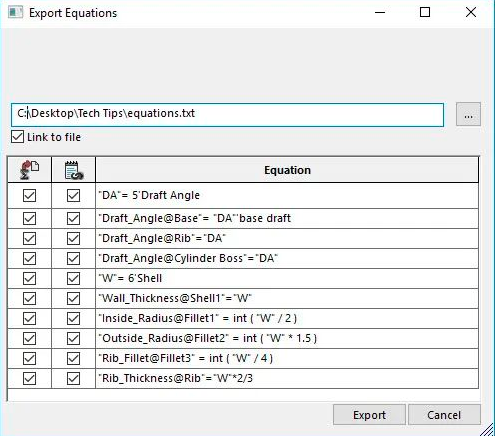
Task: Uncheck link checkbox for Draft_Angle@Base equation
Action: pos(73,219)
